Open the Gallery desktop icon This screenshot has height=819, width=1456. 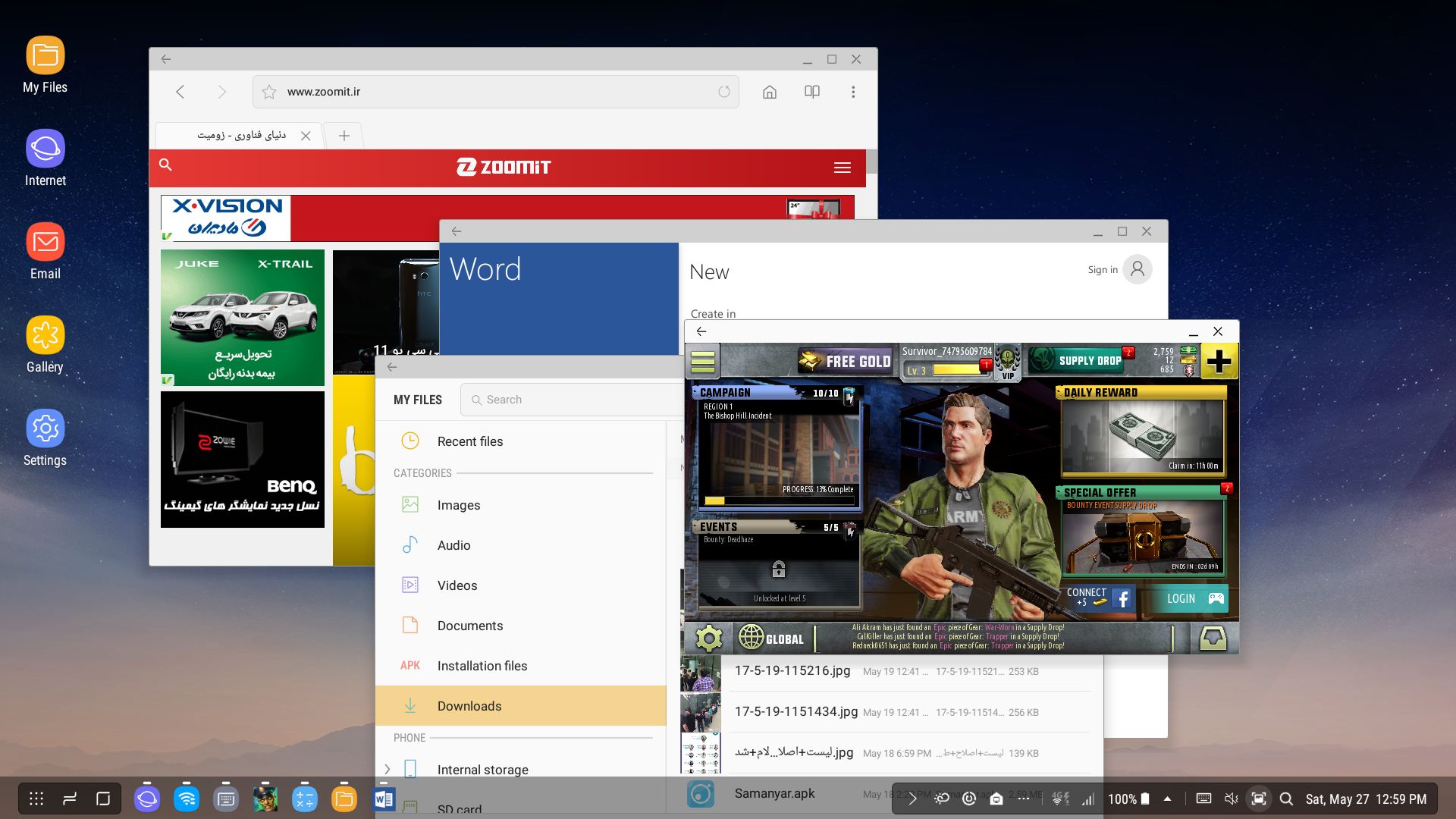tap(45, 344)
